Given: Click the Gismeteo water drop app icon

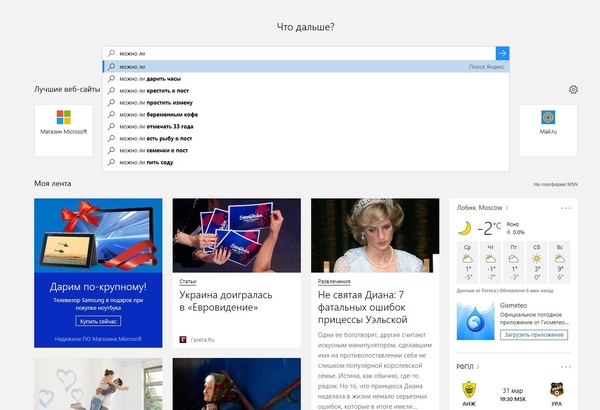Looking at the screenshot, I should [475, 321].
